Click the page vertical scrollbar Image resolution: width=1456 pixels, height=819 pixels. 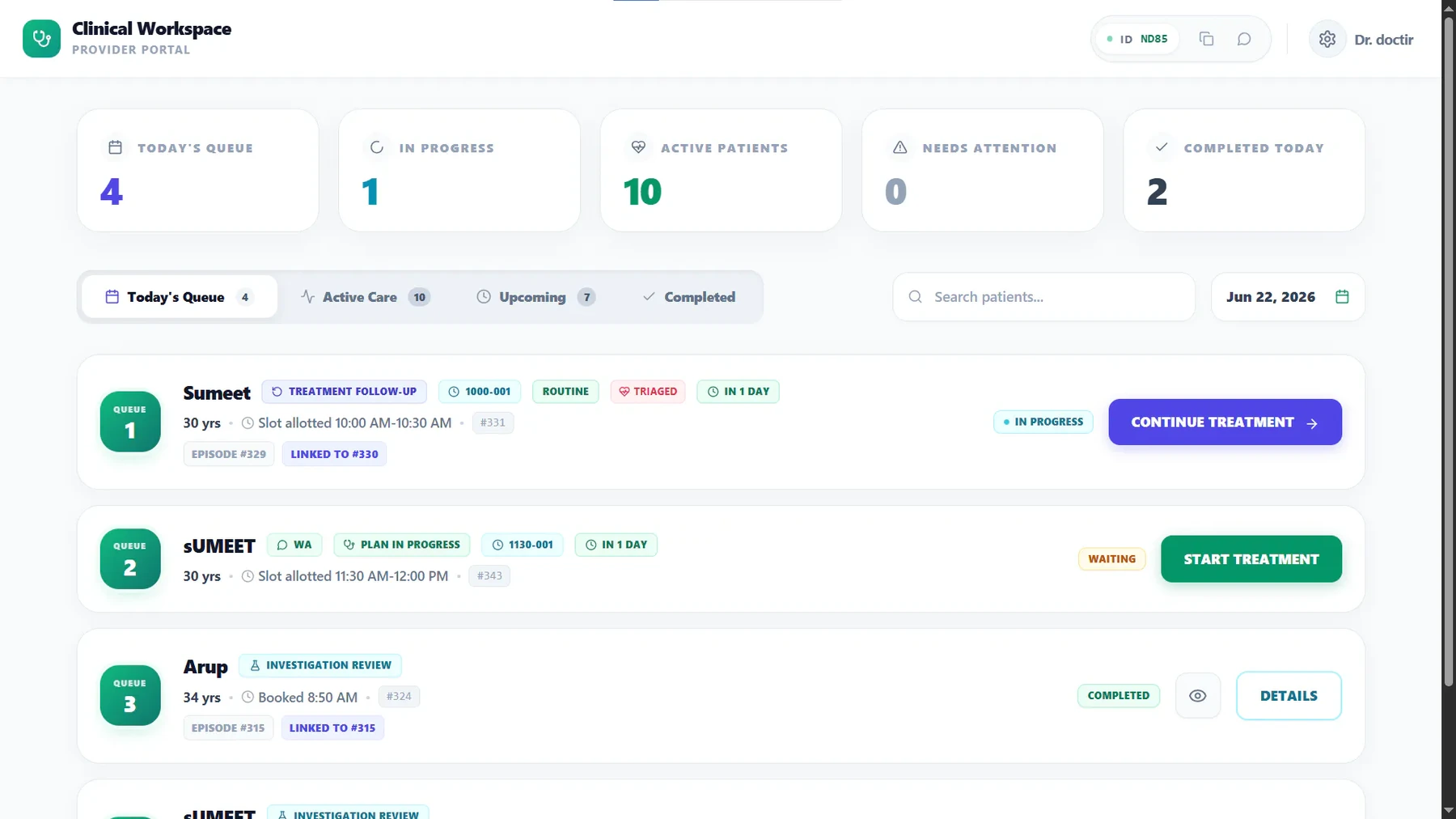[1449, 348]
